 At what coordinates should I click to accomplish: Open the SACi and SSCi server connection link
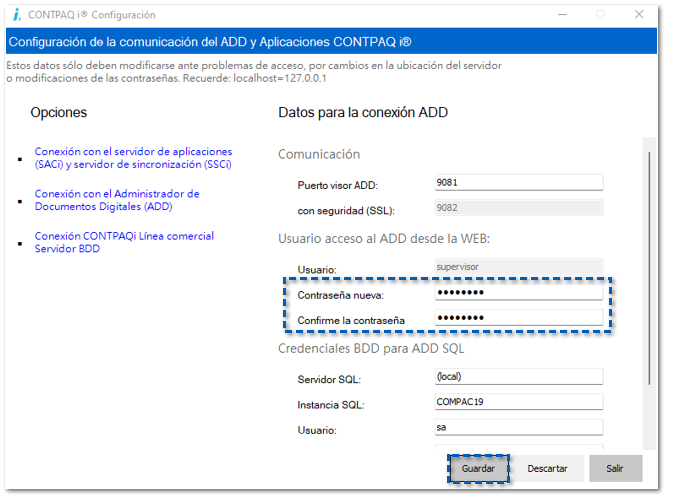click(x=133, y=158)
